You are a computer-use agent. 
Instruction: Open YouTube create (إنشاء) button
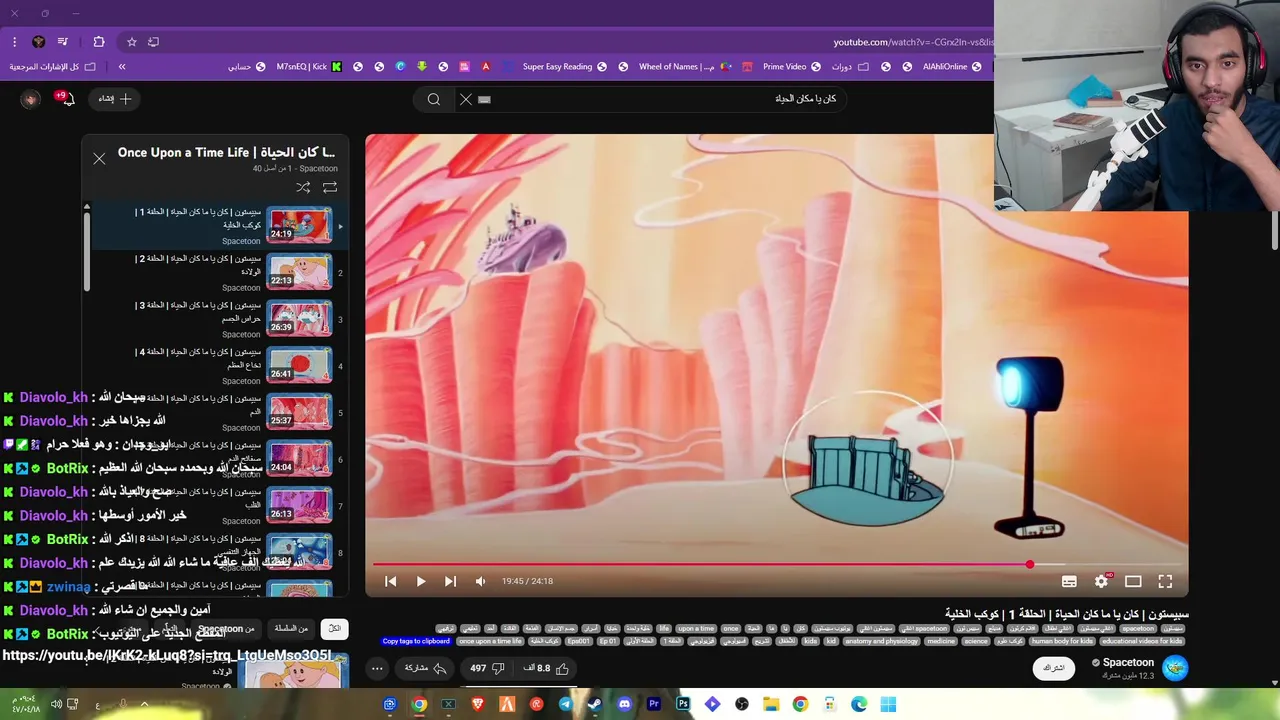pos(115,99)
